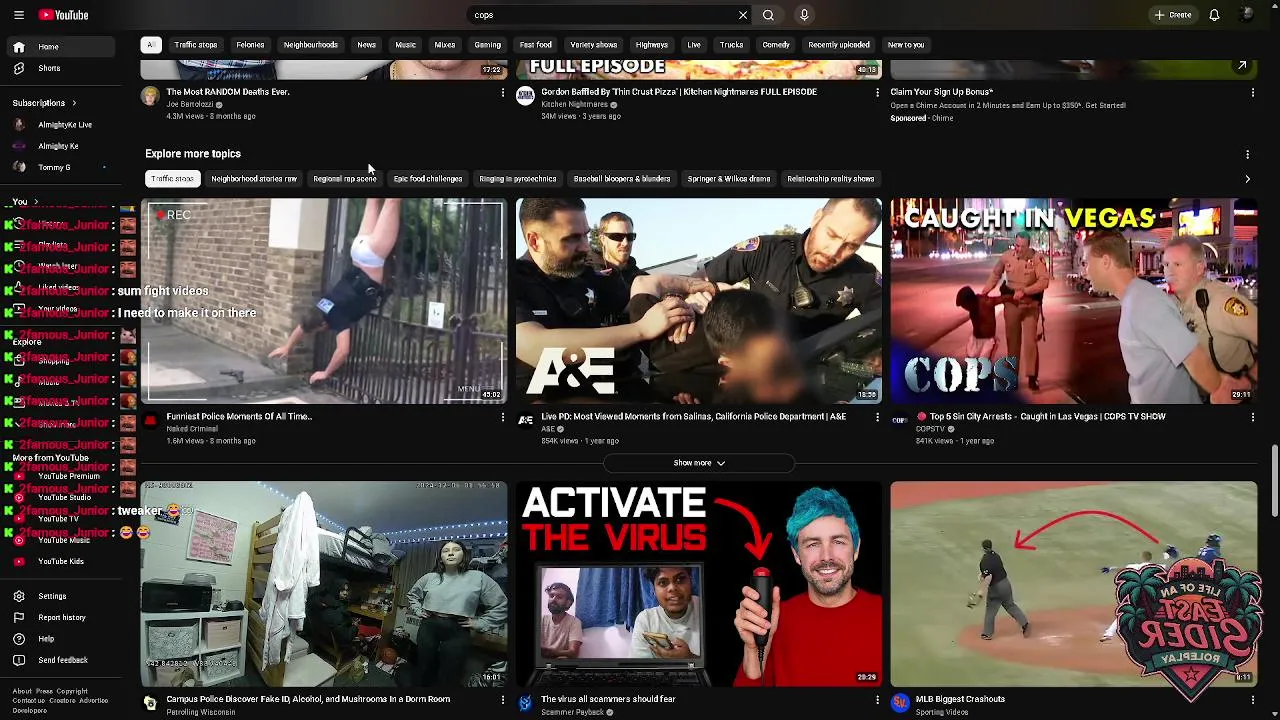The height and width of the screenshot is (720, 1280).
Task: Open options for 'The virus all scammers' video
Action: pyautogui.click(x=877, y=700)
